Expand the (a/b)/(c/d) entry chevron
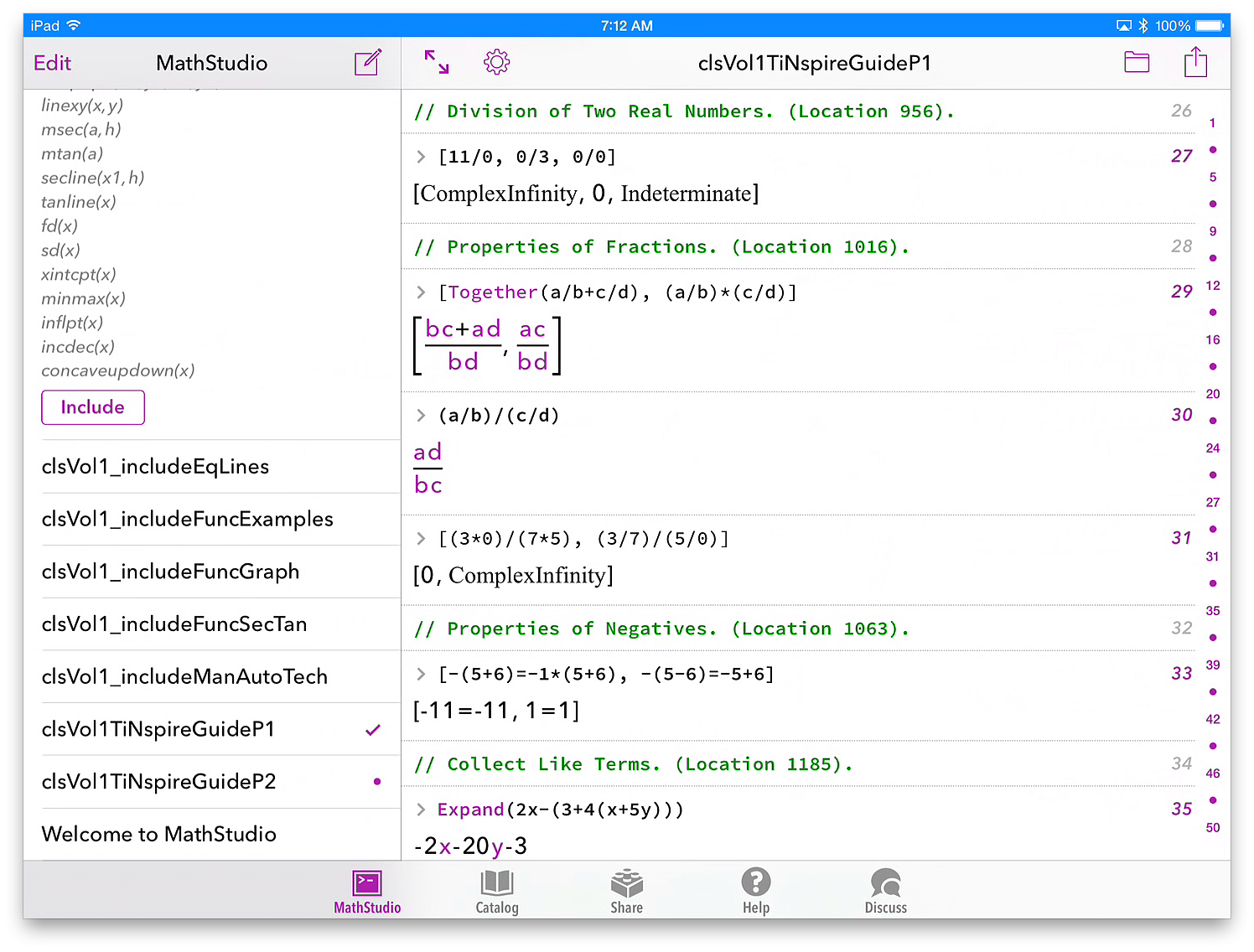 coord(421,416)
